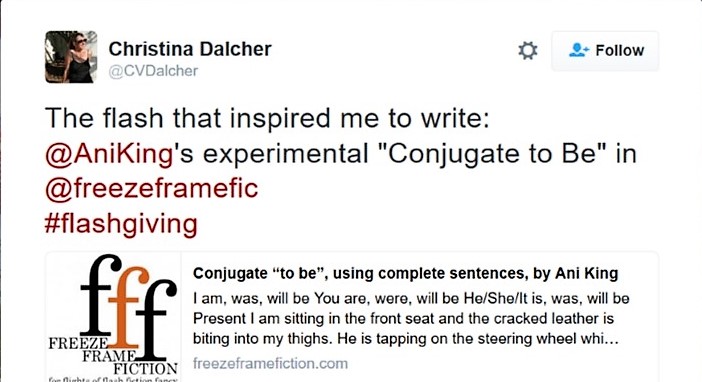Open the #flashgiving hashtag
This screenshot has width=702, height=382.
point(121,223)
